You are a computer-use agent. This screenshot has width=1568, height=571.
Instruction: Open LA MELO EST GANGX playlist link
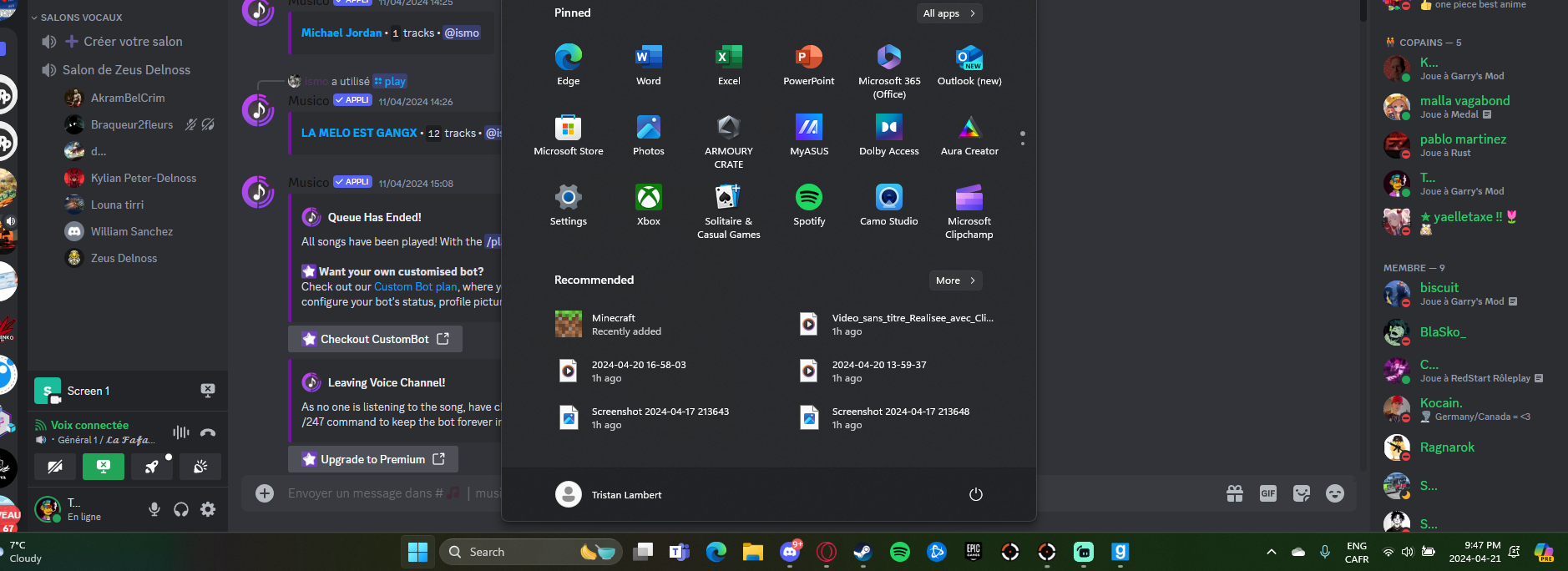click(359, 133)
